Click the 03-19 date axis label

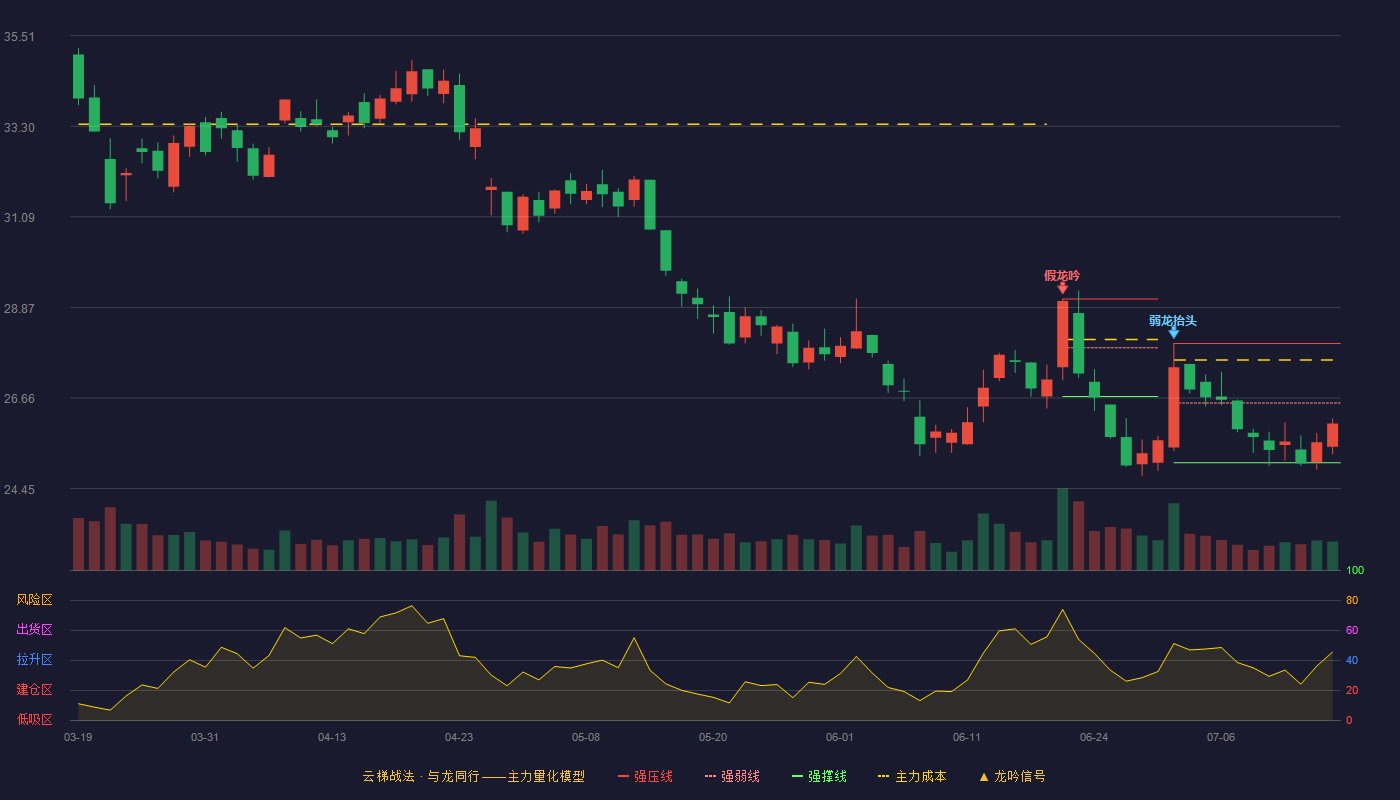click(78, 737)
